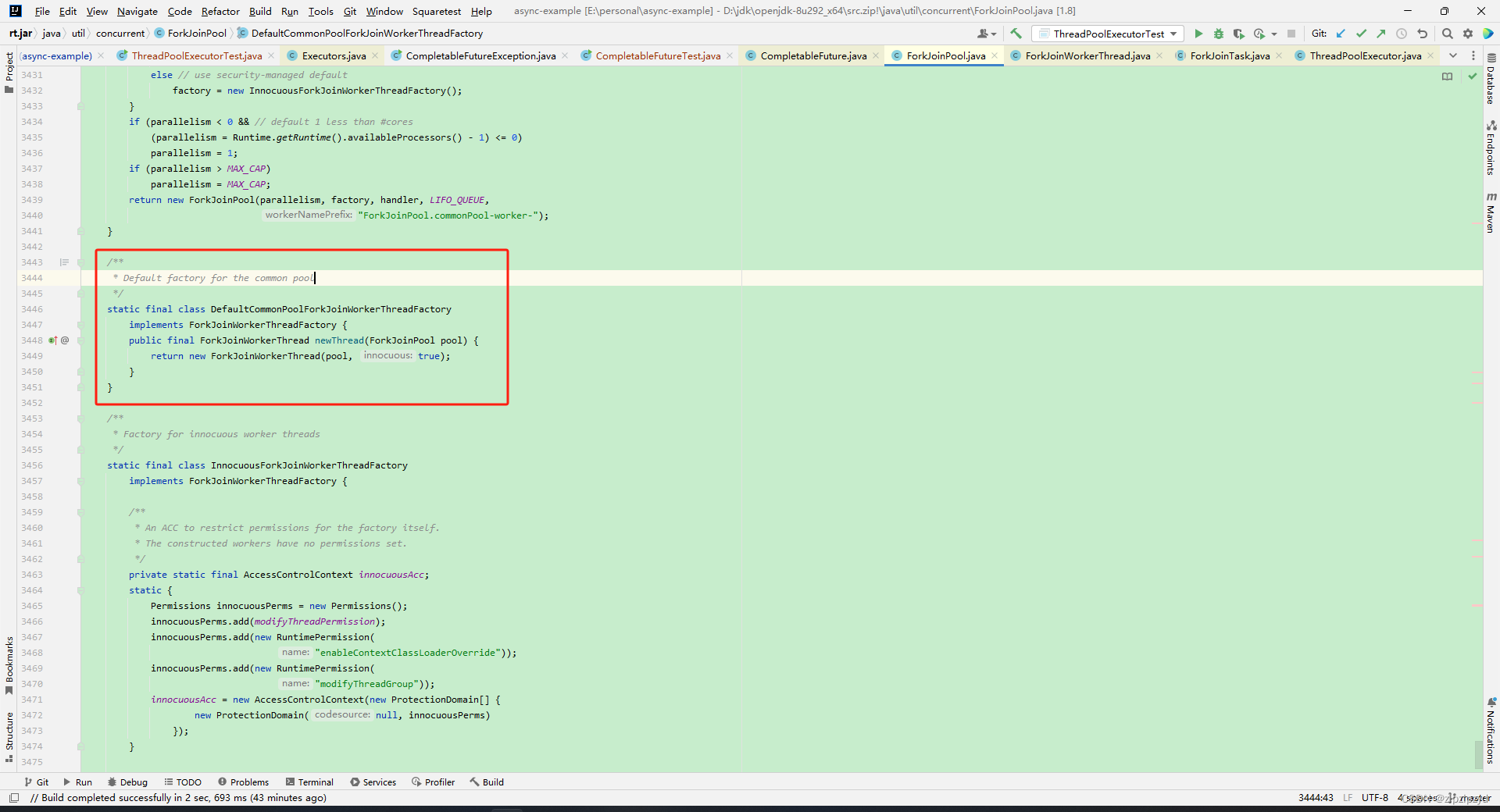
Task: Open the bottom Git tool window
Action: coord(36,782)
